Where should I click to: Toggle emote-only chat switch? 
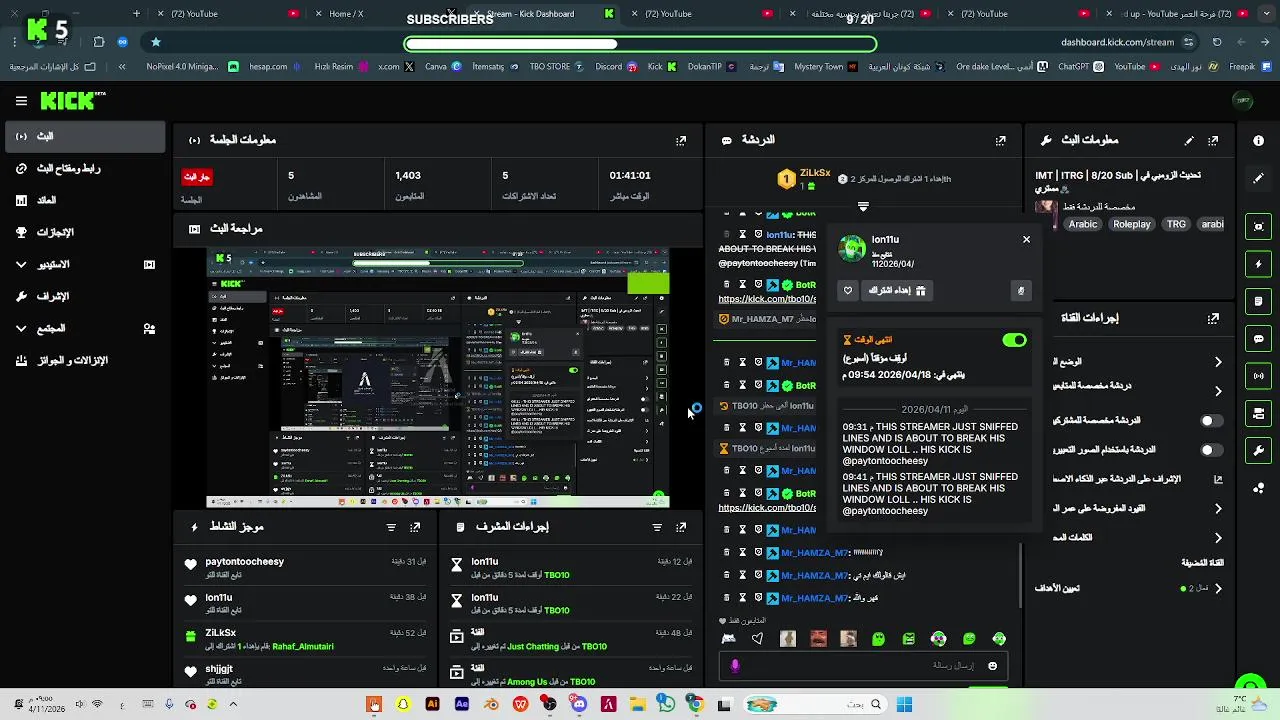(1212, 450)
